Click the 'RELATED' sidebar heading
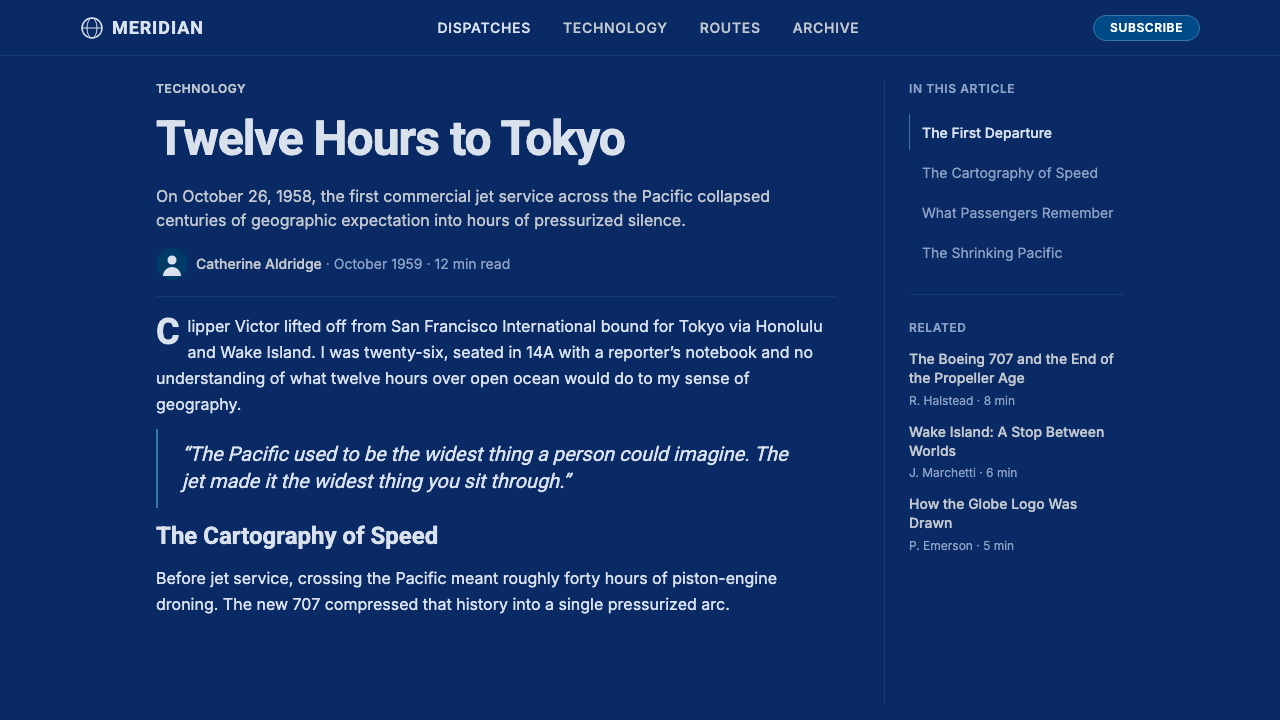The image size is (1280, 720). (x=937, y=328)
